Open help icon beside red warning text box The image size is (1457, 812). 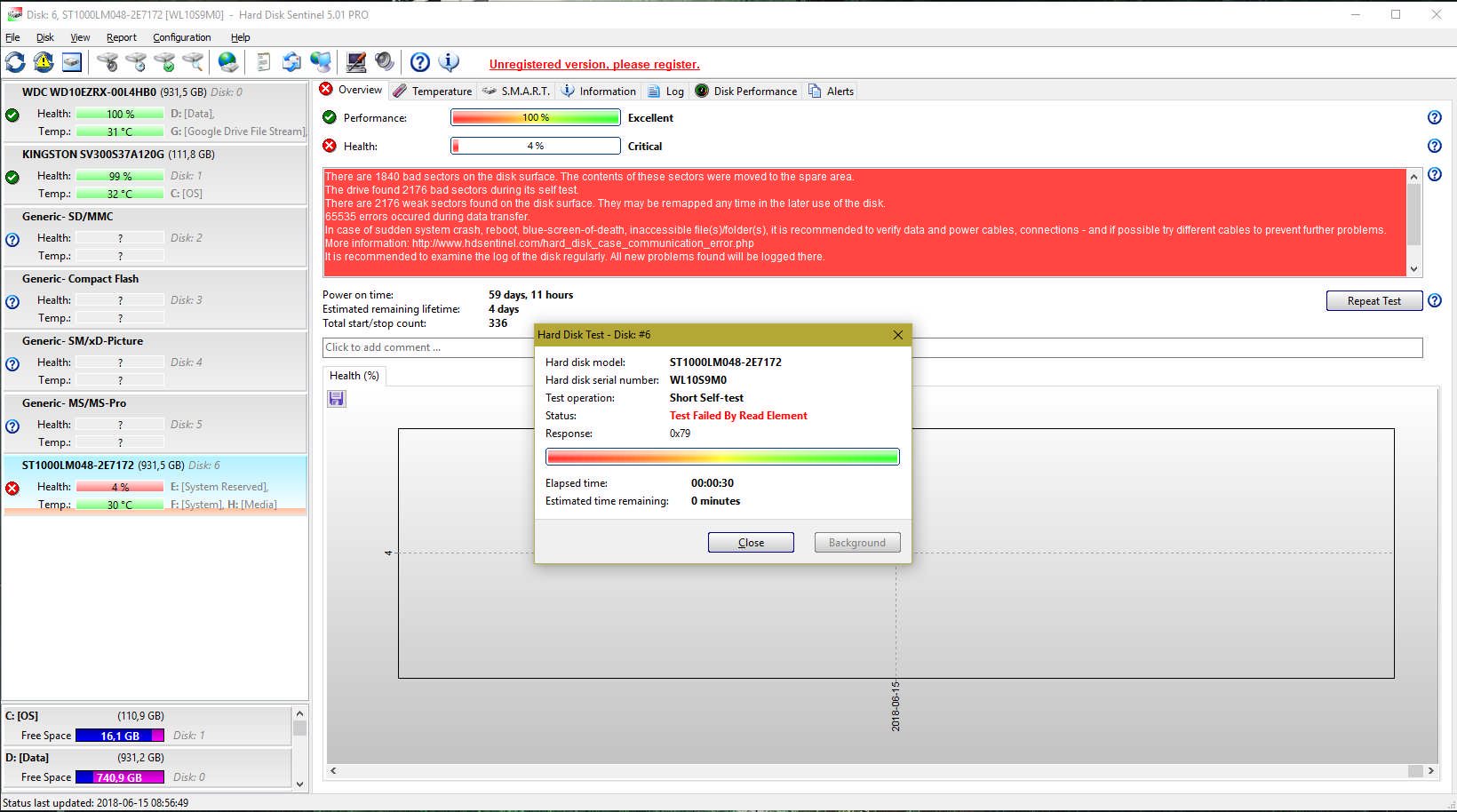[x=1434, y=174]
